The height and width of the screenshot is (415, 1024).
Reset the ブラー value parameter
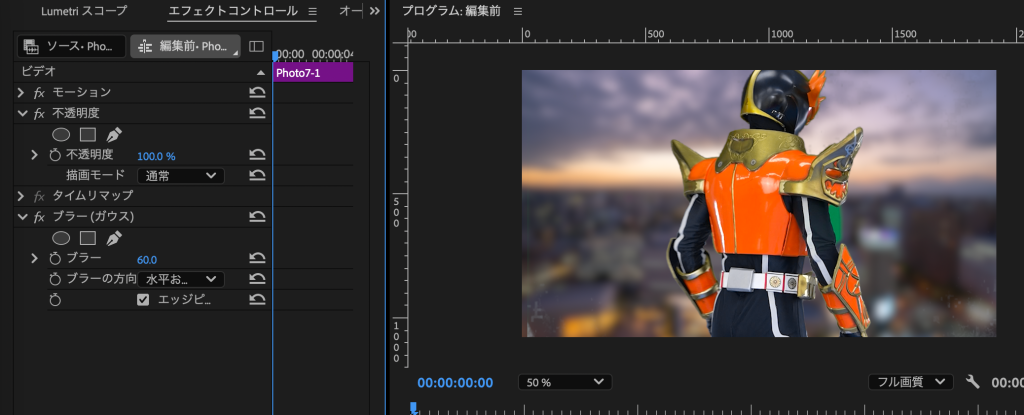(257, 259)
